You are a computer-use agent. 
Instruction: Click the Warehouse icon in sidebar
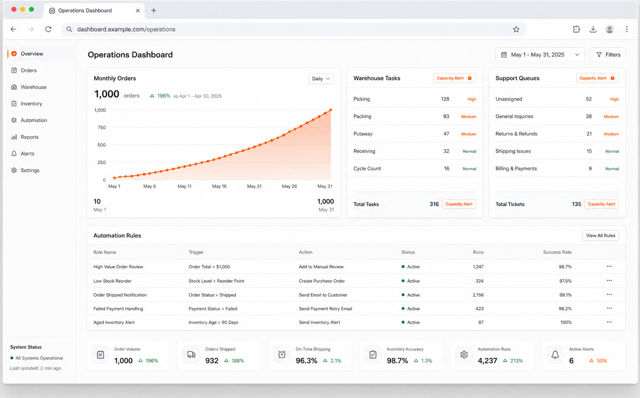click(14, 87)
